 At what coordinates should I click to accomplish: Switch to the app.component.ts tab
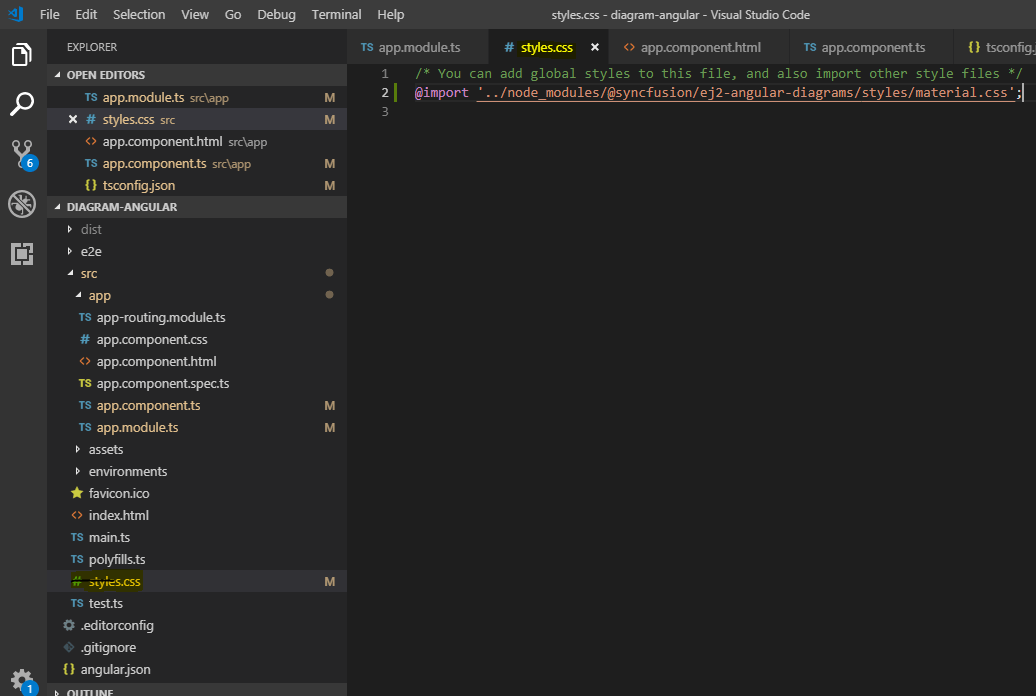(x=869, y=46)
